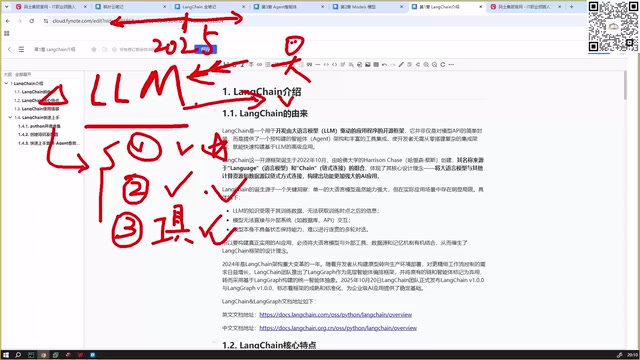Open the Windows Start button
The image size is (640, 360).
pos(6,355)
